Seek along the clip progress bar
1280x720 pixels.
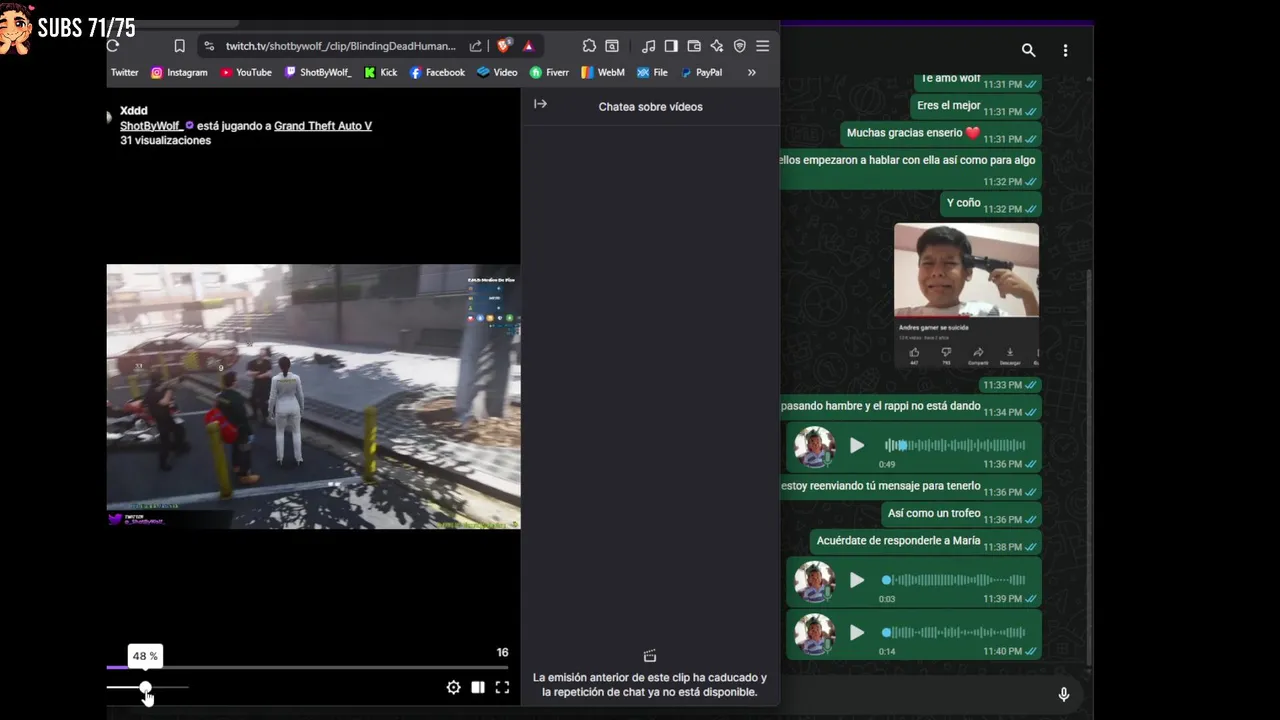coord(307,667)
